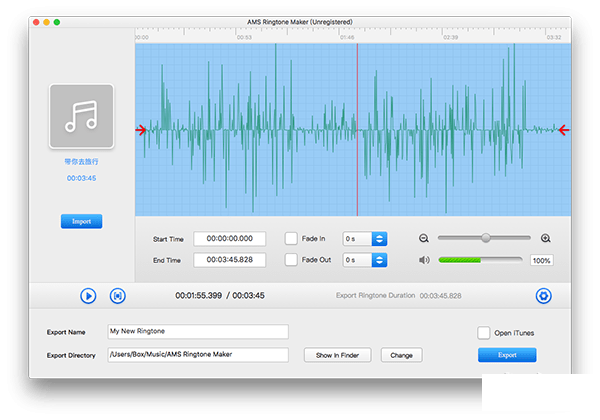Click the Play button
Viewport: 600px width, 420px height.
point(88,296)
